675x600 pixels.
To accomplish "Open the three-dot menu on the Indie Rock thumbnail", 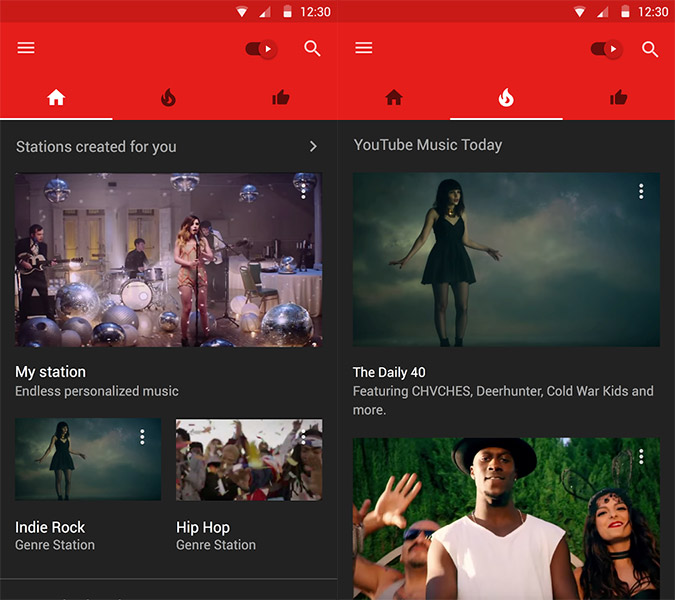I will pos(143,437).
